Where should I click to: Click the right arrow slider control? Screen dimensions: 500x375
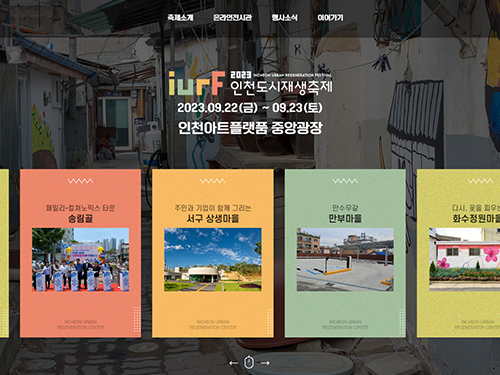[265, 363]
